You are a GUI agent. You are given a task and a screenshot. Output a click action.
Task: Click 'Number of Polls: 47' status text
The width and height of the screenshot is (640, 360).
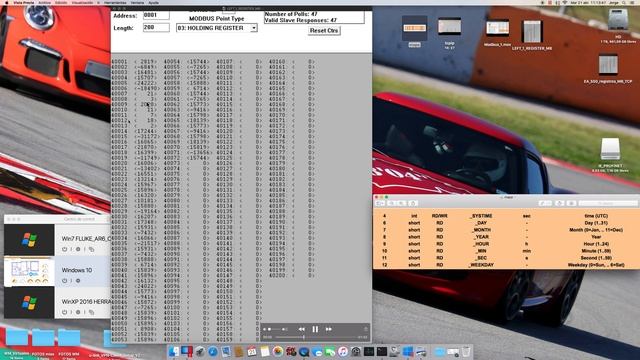291,14
